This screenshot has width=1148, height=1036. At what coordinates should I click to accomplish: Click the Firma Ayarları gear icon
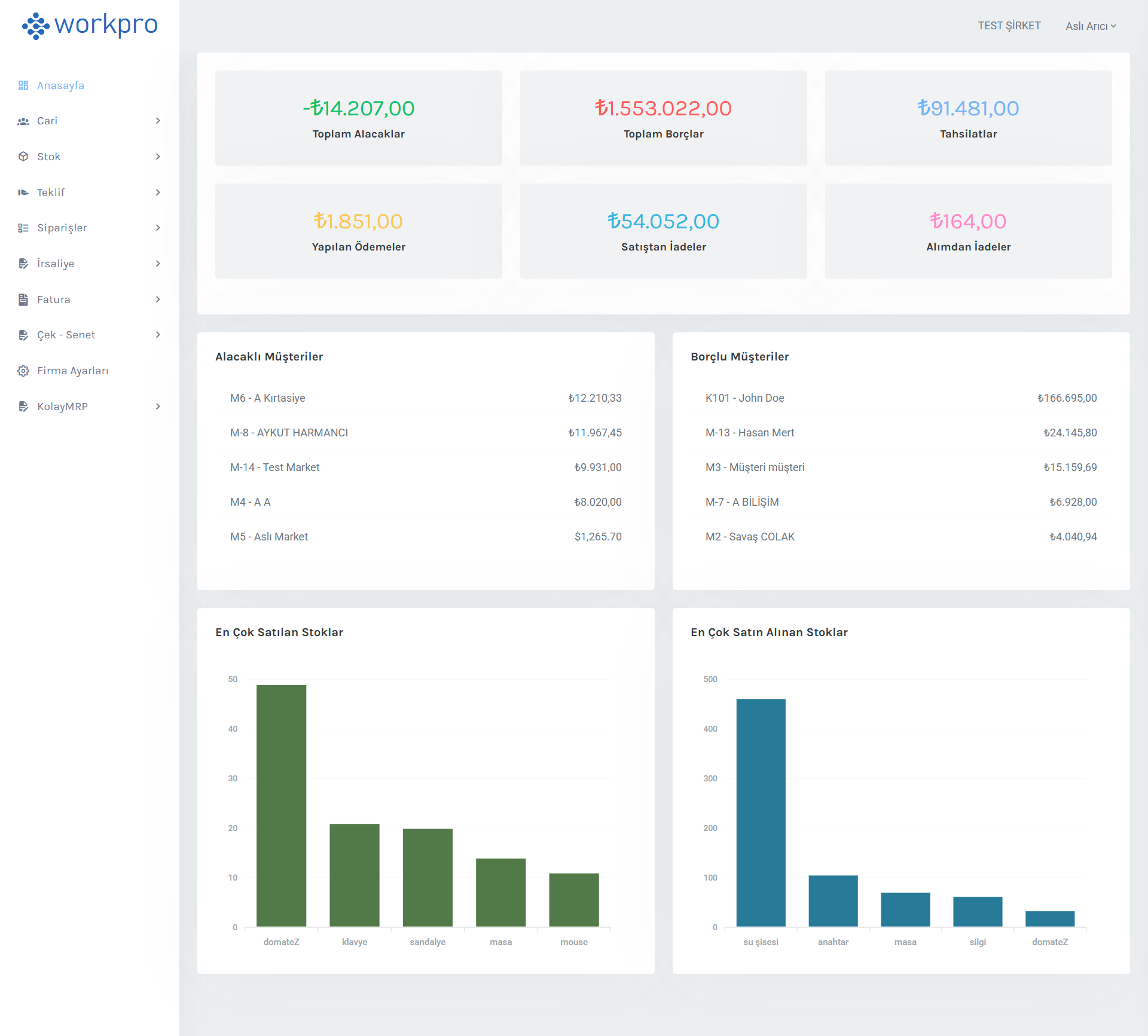tap(23, 371)
